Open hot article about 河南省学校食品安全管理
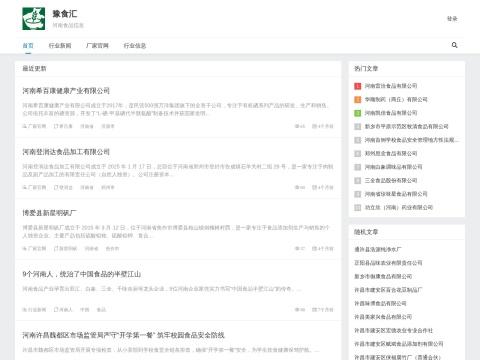The image size is (480, 360). click(x=412, y=140)
